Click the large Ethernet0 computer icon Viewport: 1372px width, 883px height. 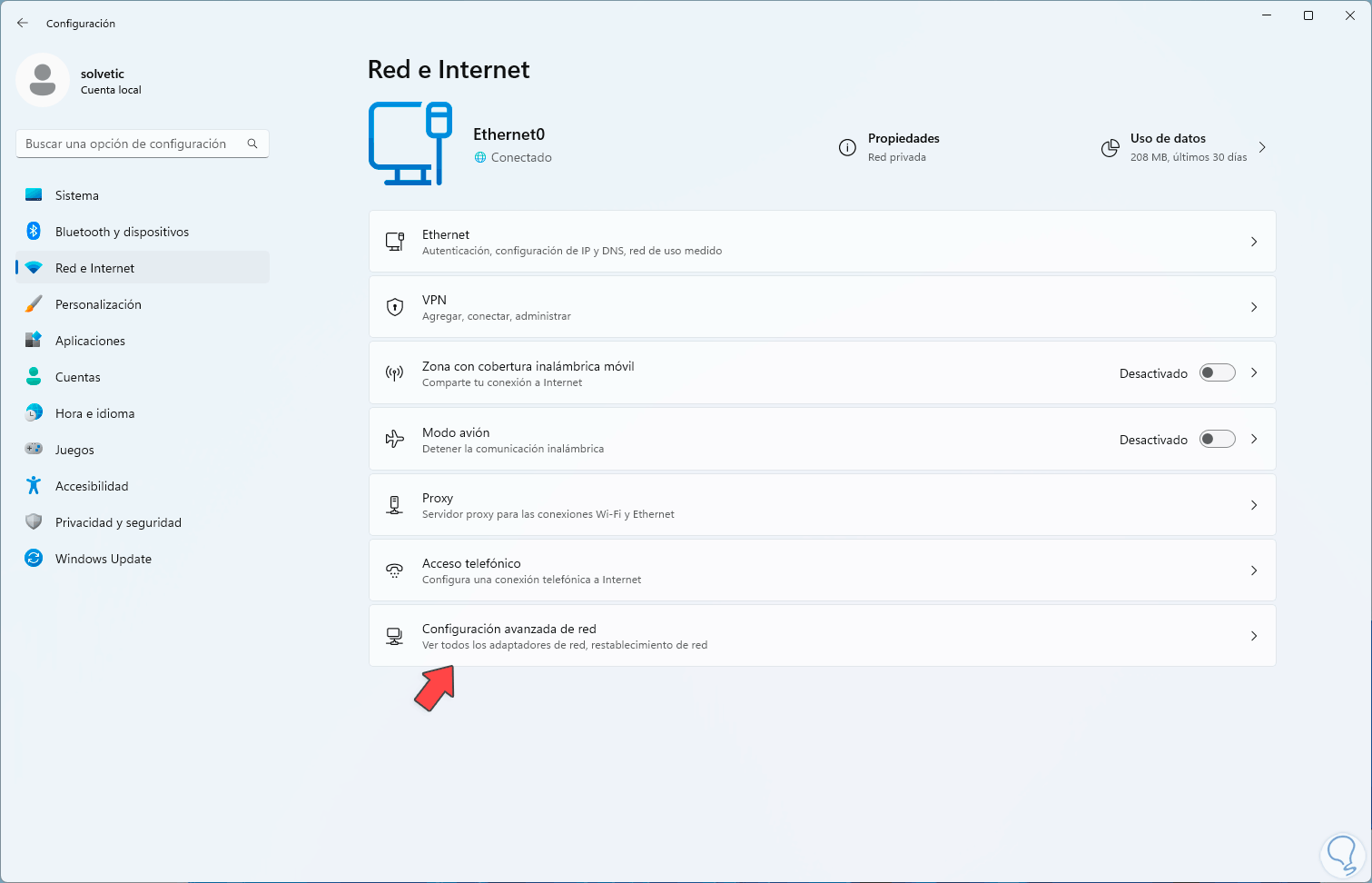click(x=410, y=144)
